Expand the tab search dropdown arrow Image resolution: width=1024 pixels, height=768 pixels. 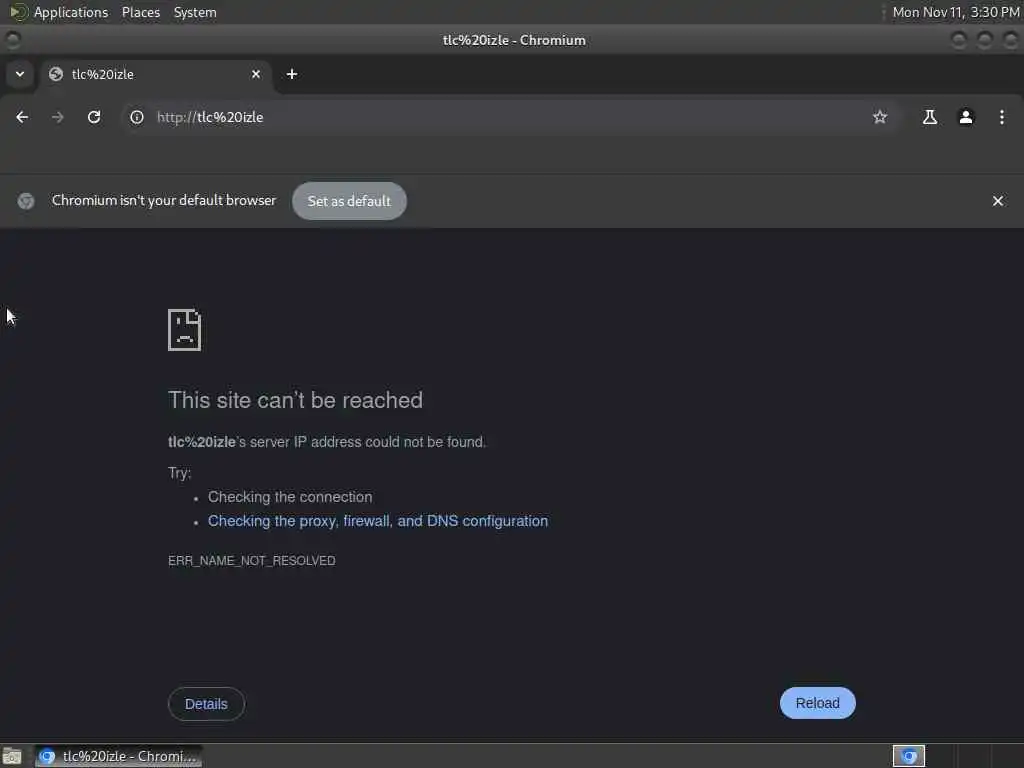click(x=20, y=74)
